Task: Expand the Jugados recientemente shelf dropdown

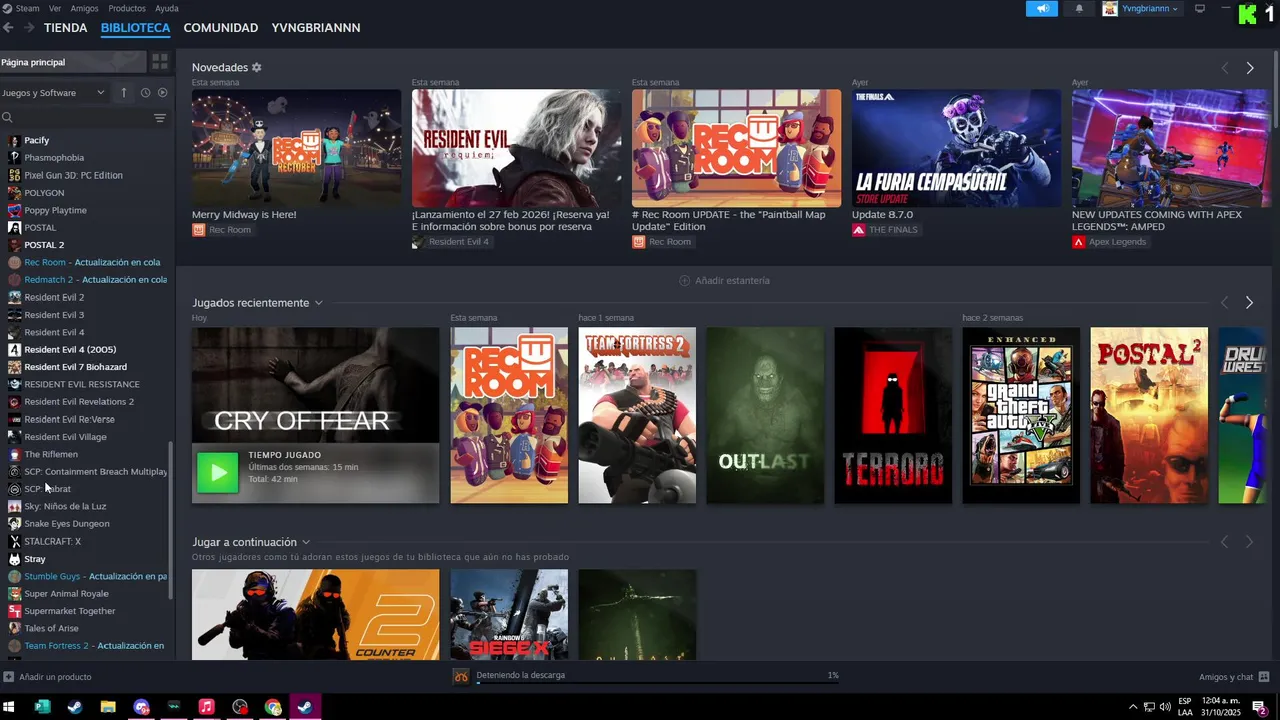Action: 318,303
